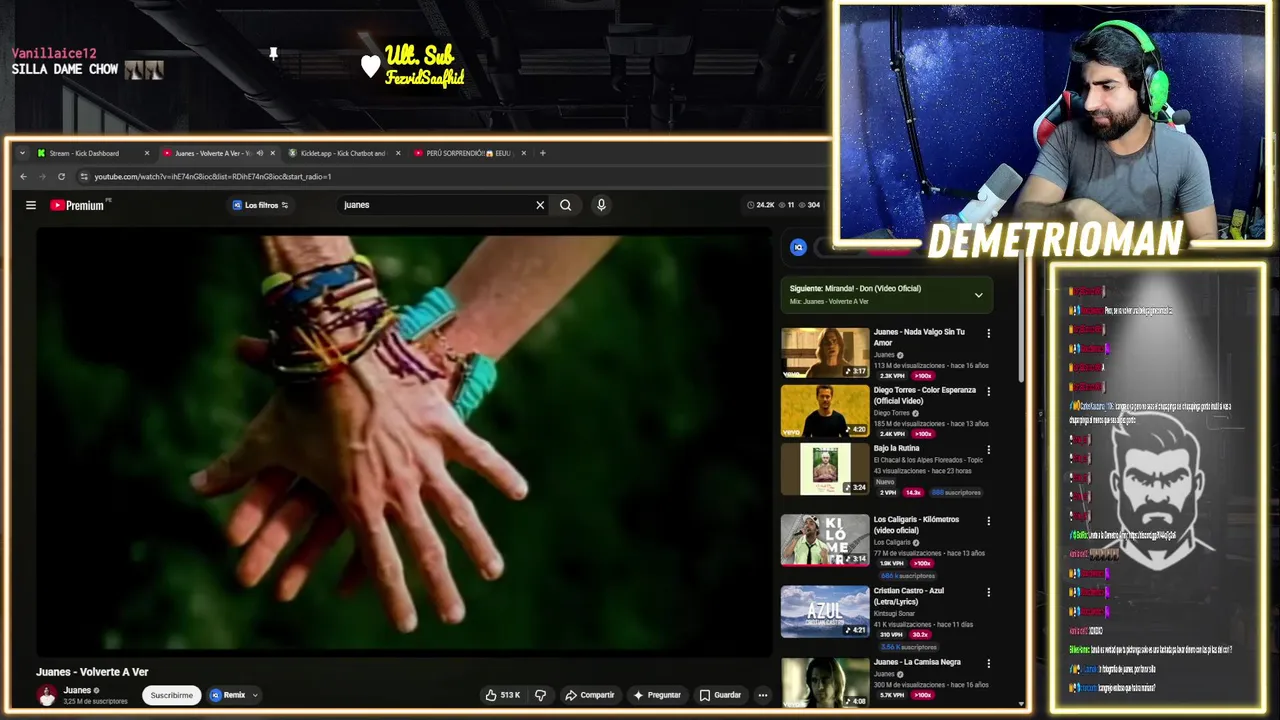This screenshot has height=720, width=1280.
Task: Go back with the browser back arrow
Action: 23,177
